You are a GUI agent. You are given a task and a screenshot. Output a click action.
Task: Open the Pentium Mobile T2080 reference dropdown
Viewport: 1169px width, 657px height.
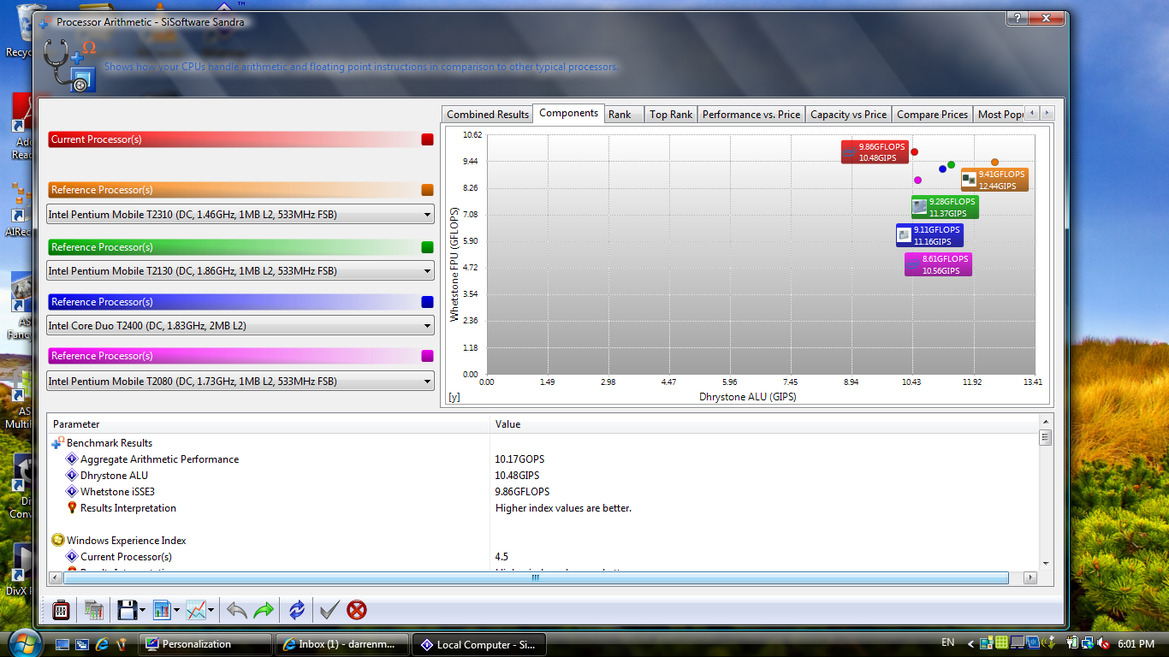pos(240,381)
